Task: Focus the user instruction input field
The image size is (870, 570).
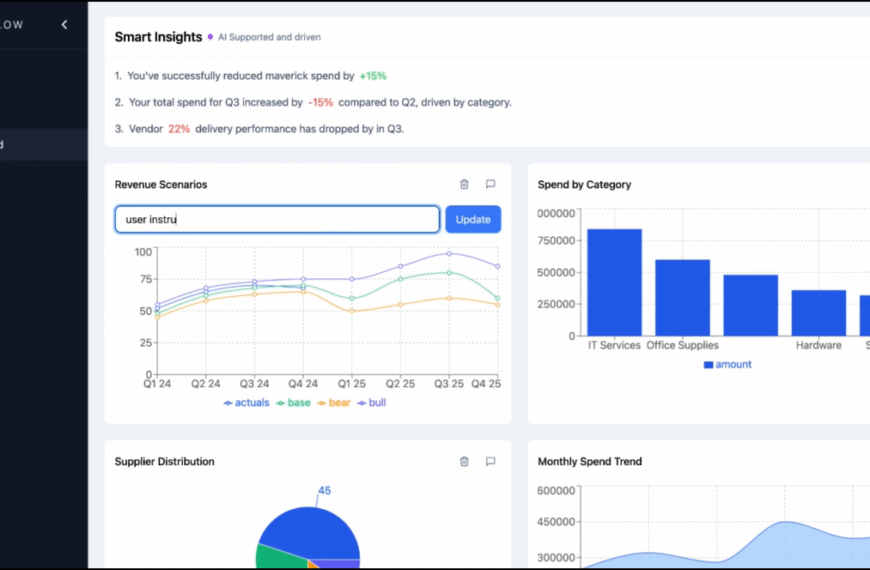Action: click(x=277, y=219)
